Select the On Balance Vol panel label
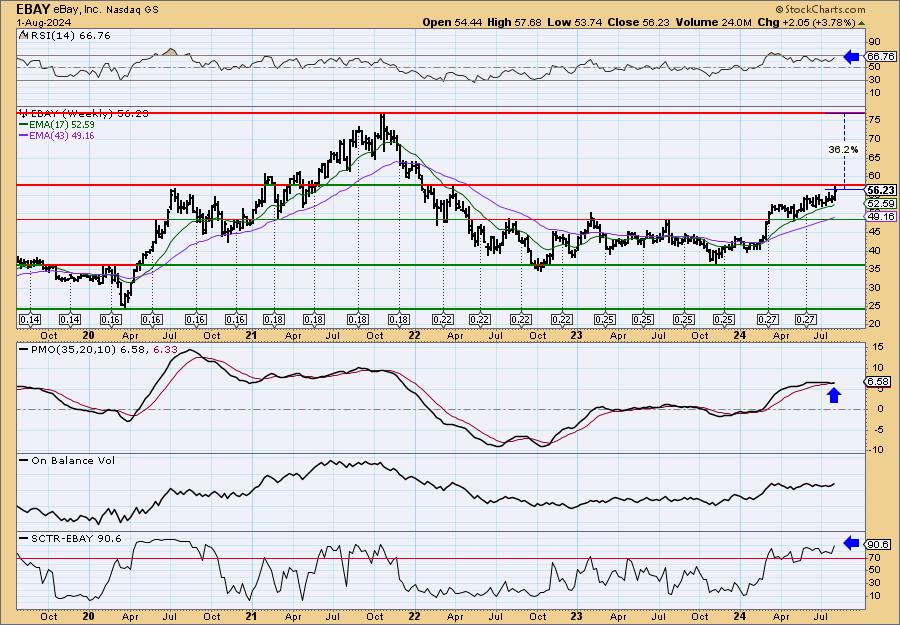900x625 pixels. coord(67,460)
